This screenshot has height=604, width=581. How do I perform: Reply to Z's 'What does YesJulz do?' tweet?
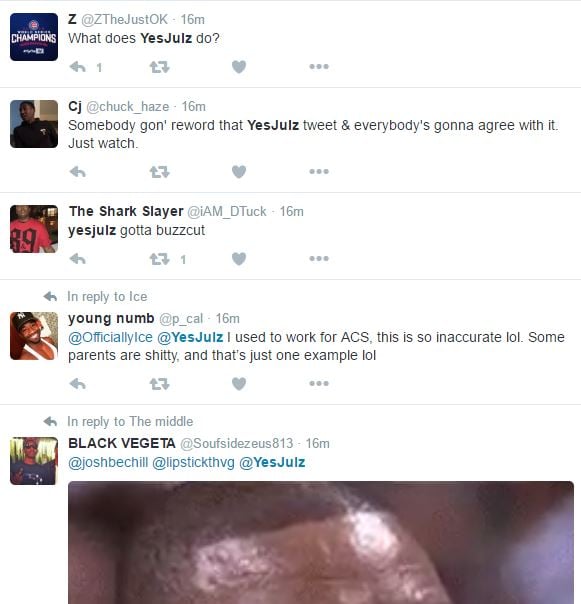(x=78, y=67)
